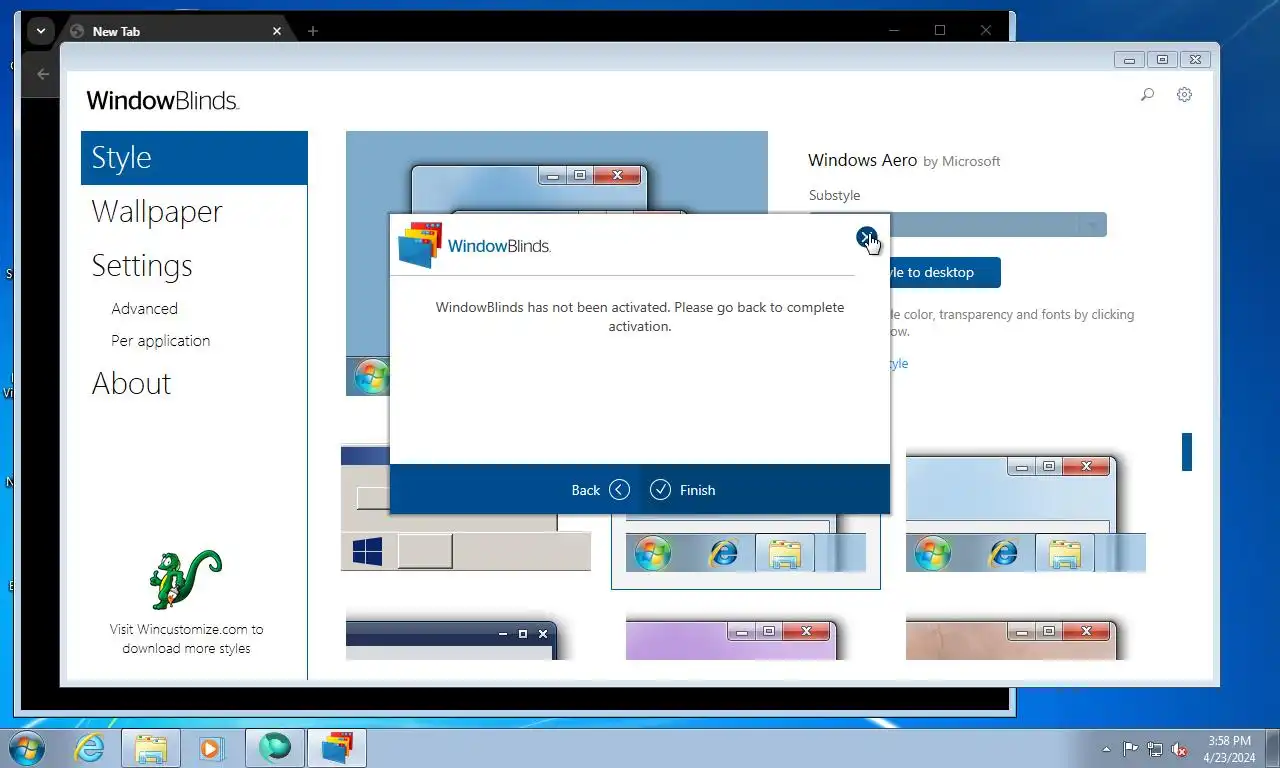
Task: Open Per application settings
Action: pyautogui.click(x=160, y=341)
